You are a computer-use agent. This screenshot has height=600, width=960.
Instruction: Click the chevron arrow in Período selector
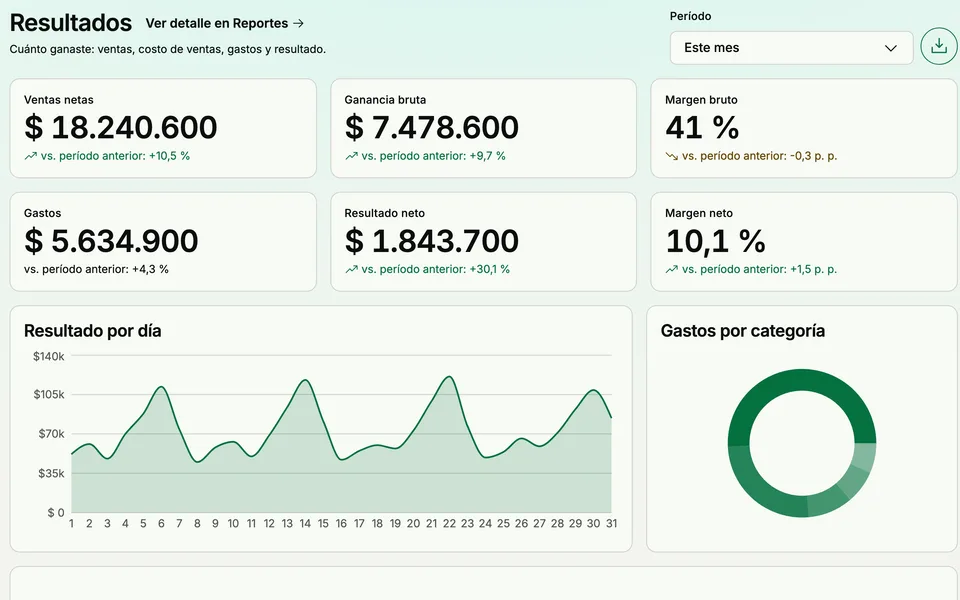pyautogui.click(x=891, y=48)
